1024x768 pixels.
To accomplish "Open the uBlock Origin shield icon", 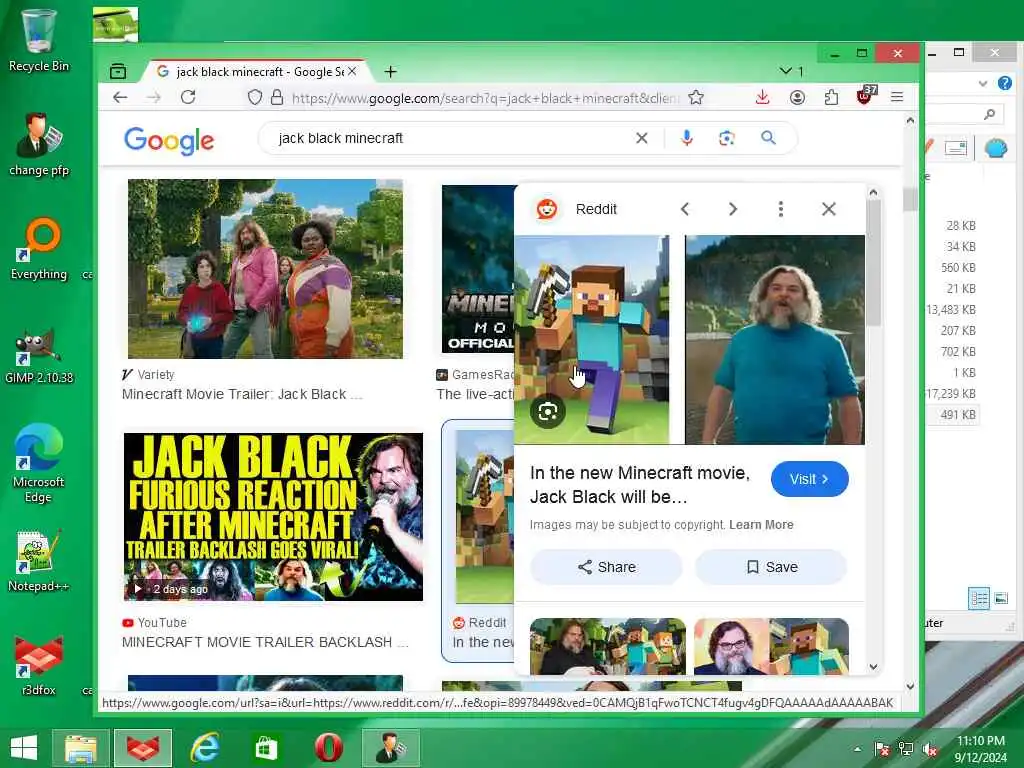I will tap(866, 96).
